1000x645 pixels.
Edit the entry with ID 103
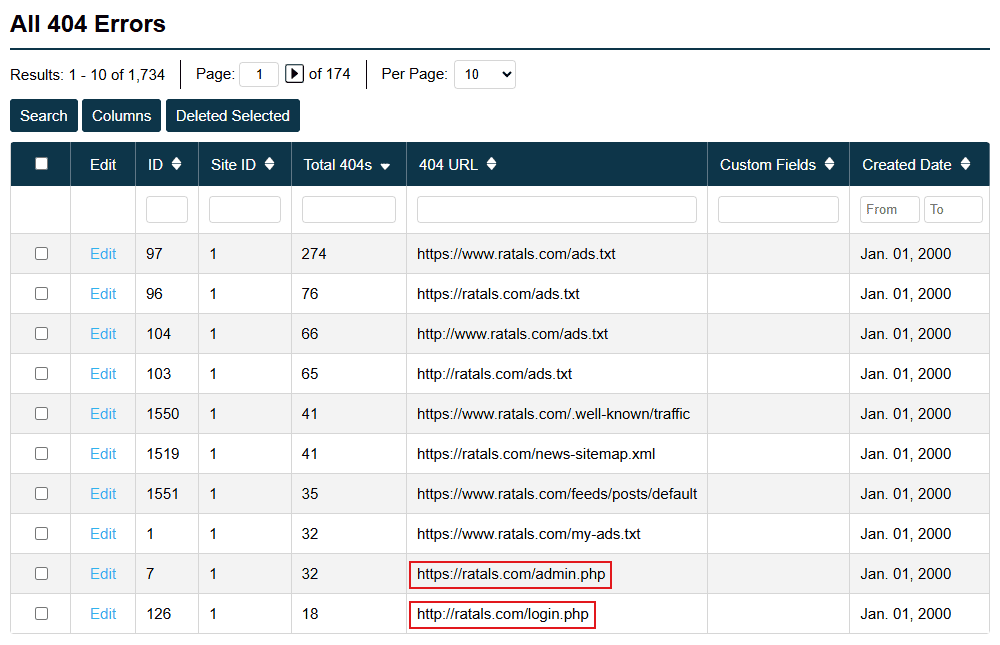click(103, 374)
